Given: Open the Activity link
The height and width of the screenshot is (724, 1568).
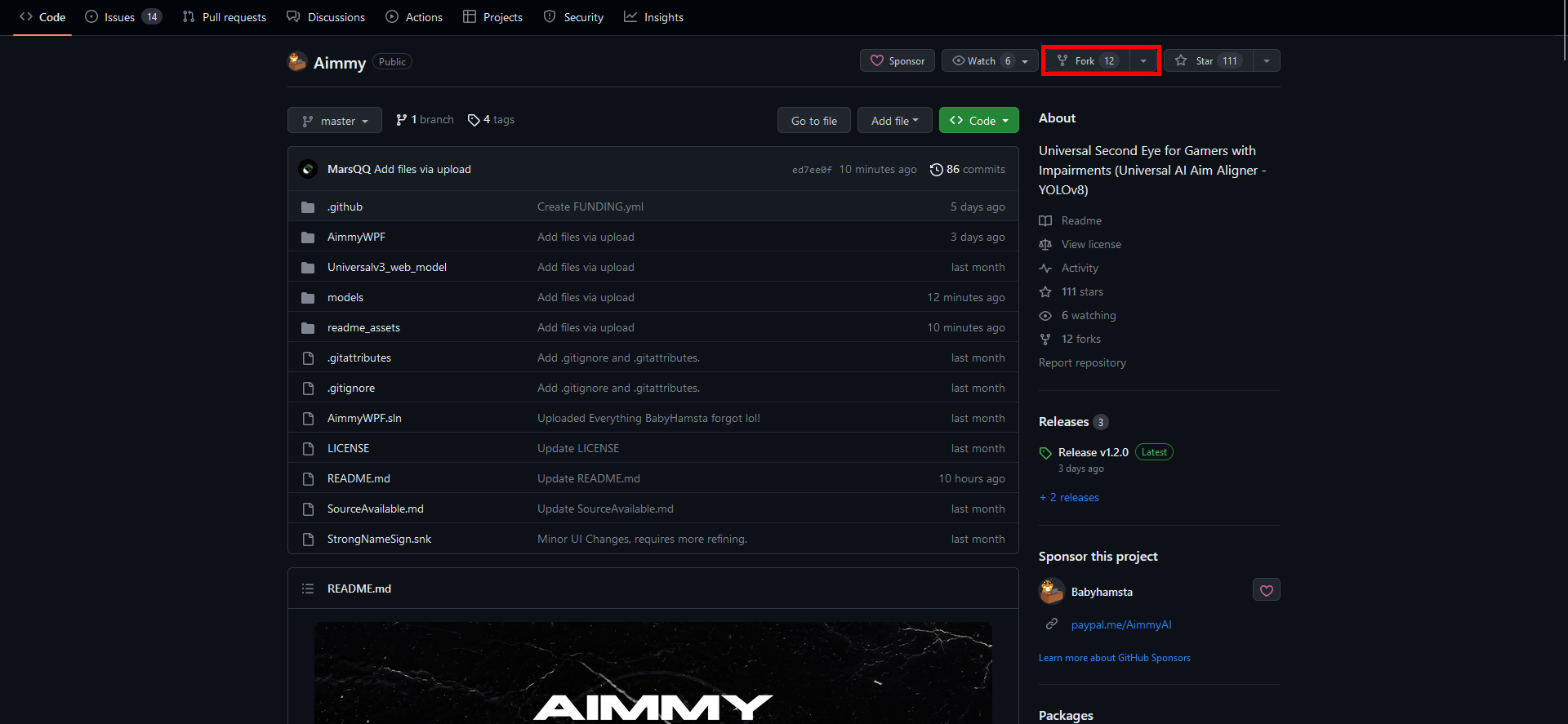Looking at the screenshot, I should click(1069, 268).
